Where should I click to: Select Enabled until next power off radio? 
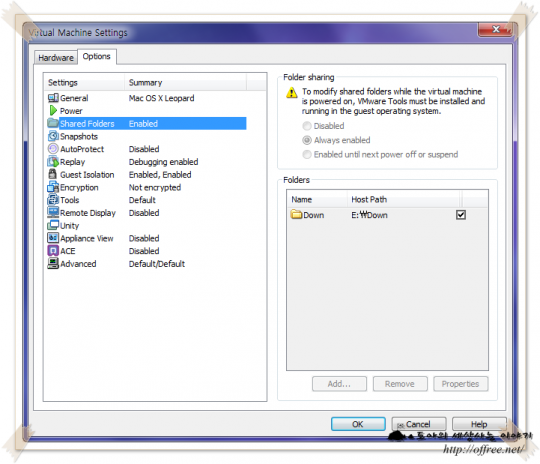[x=307, y=154]
